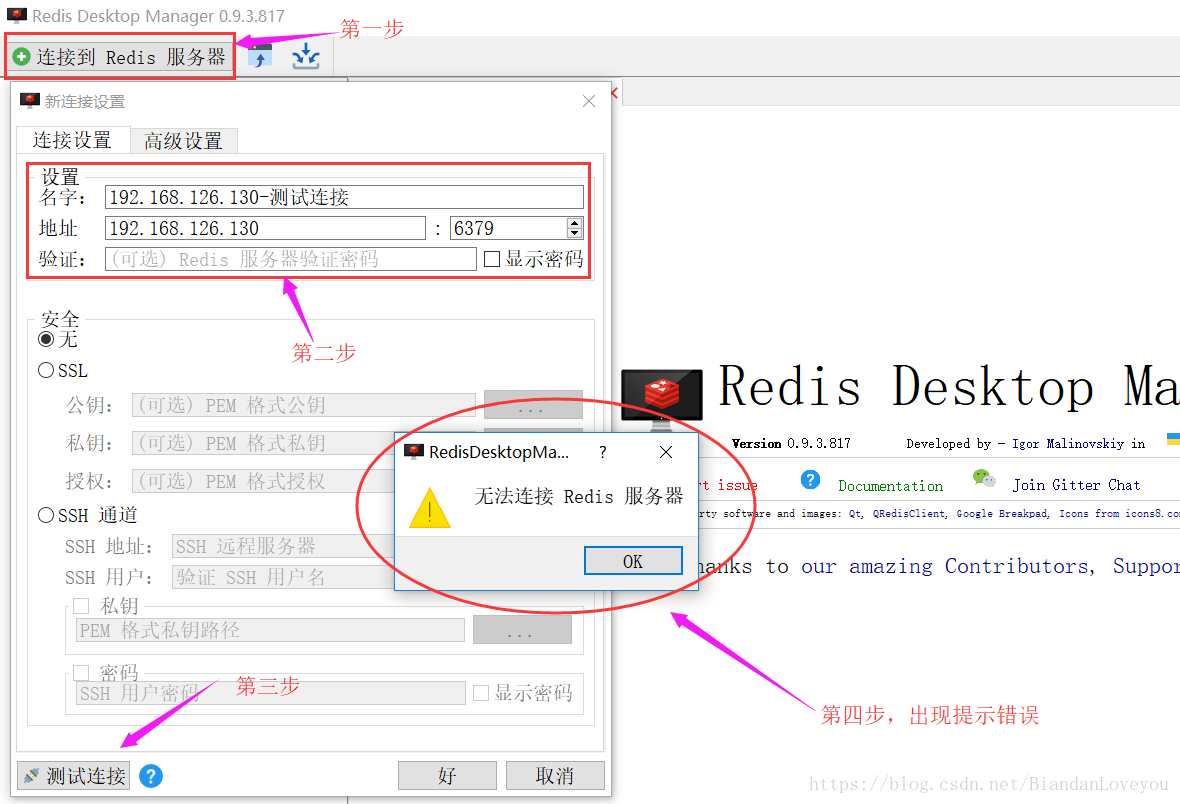Click the 测试连接 test connection button
Image resolution: width=1180 pixels, height=804 pixels.
(74, 775)
